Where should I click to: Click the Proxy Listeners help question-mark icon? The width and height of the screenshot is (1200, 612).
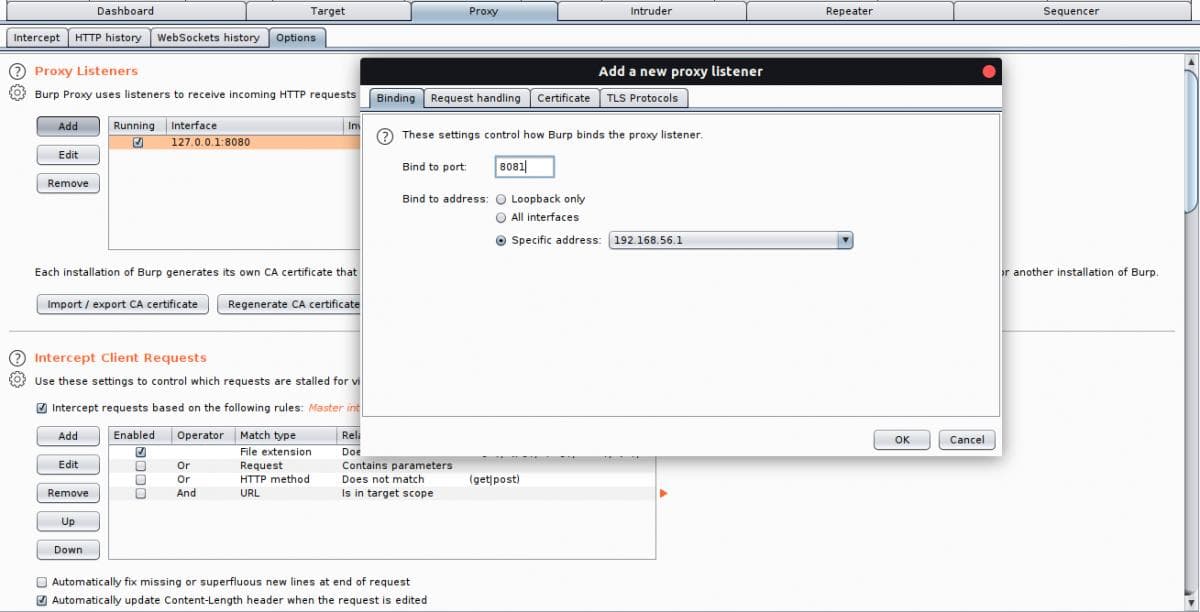pyautogui.click(x=17, y=72)
